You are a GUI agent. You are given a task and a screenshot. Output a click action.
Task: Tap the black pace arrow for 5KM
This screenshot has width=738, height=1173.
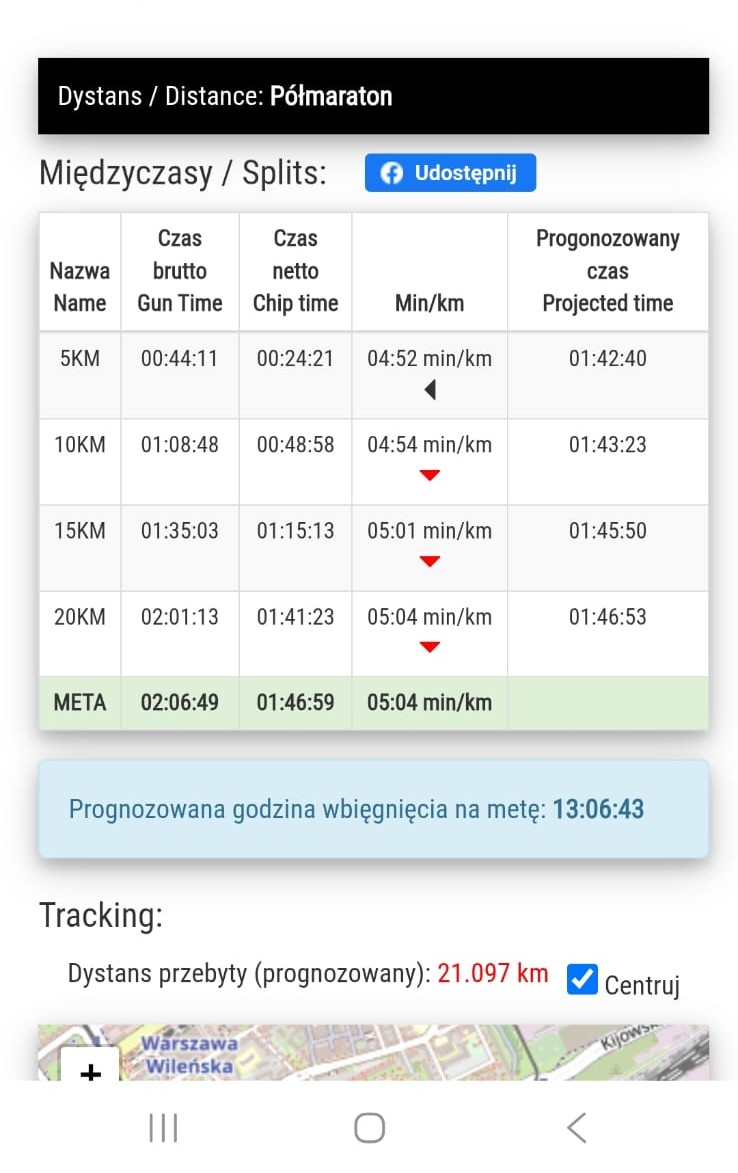pyautogui.click(x=430, y=390)
